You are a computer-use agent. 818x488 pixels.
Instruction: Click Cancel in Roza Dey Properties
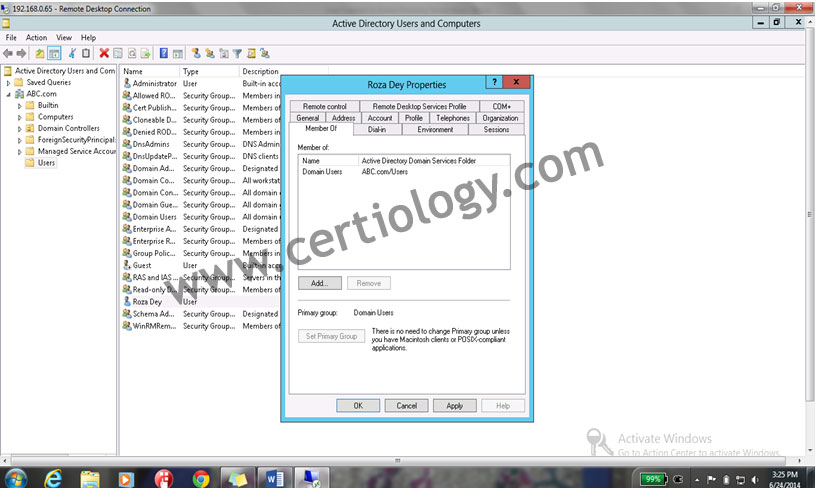406,406
